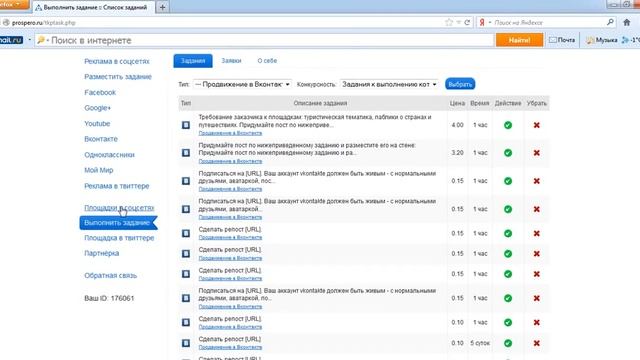Image resolution: width=640 pixels, height=360 pixels.
Task: Click the Yandex search magnifier icon
Action: pos(610,22)
